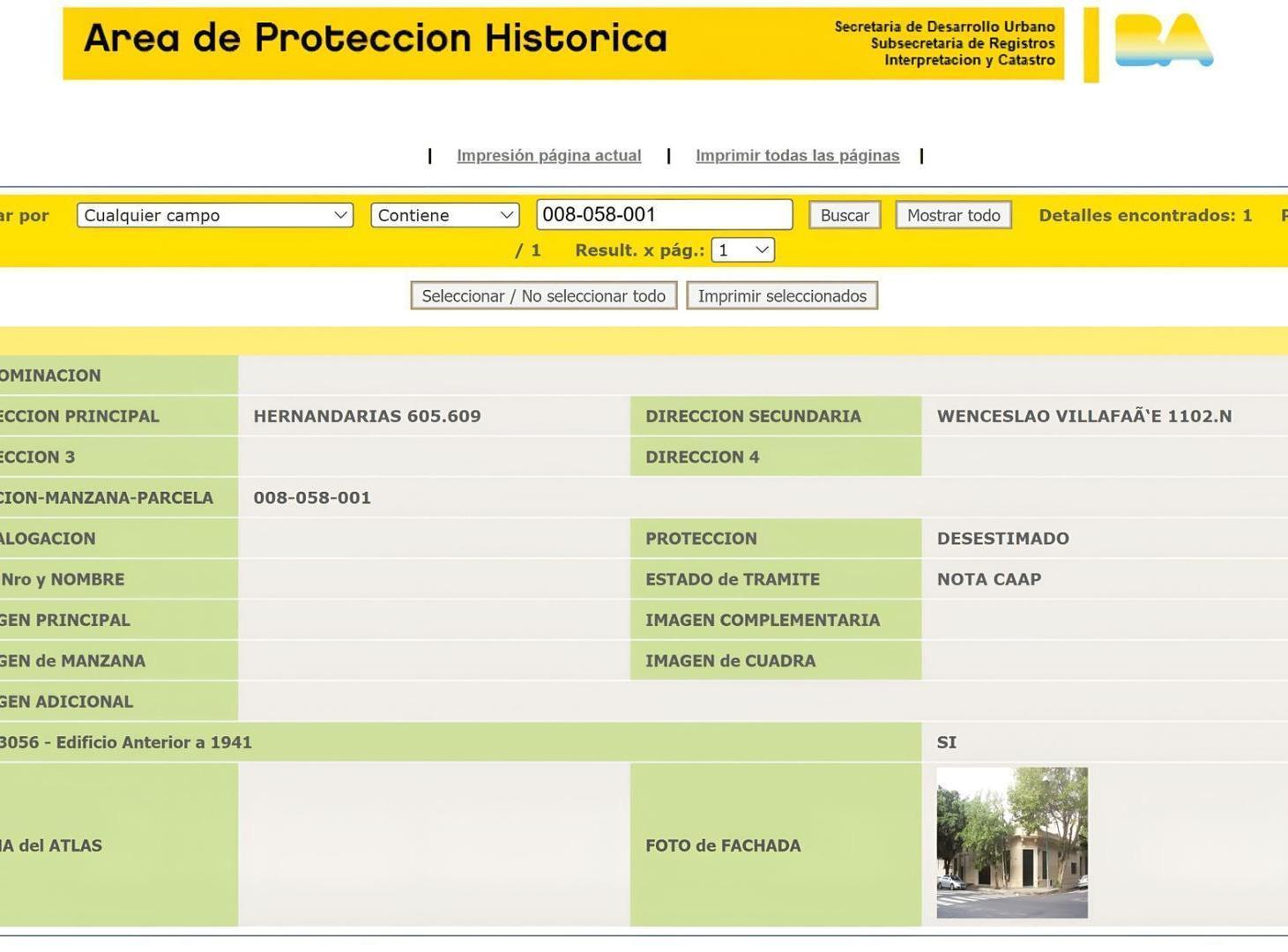The height and width of the screenshot is (952, 1288).
Task: Click the 'IMAGEN de CUADRA' label
Action: tap(731, 661)
